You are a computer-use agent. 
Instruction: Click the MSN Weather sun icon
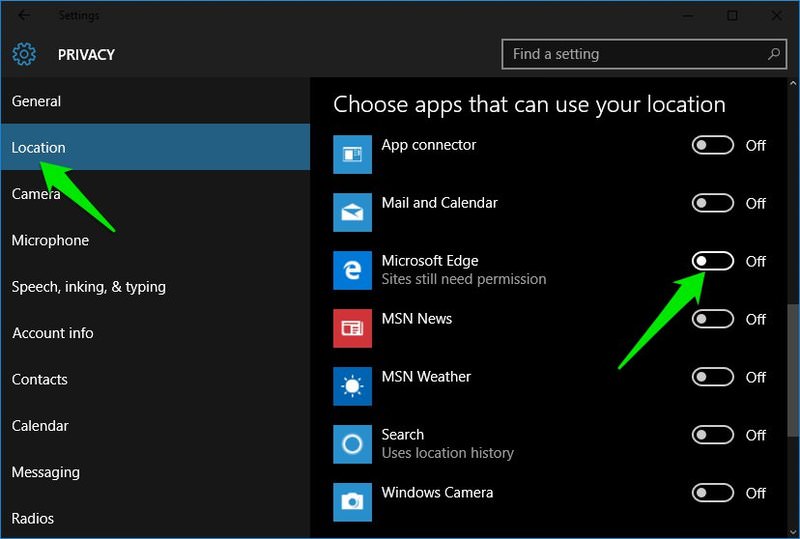coord(352,386)
